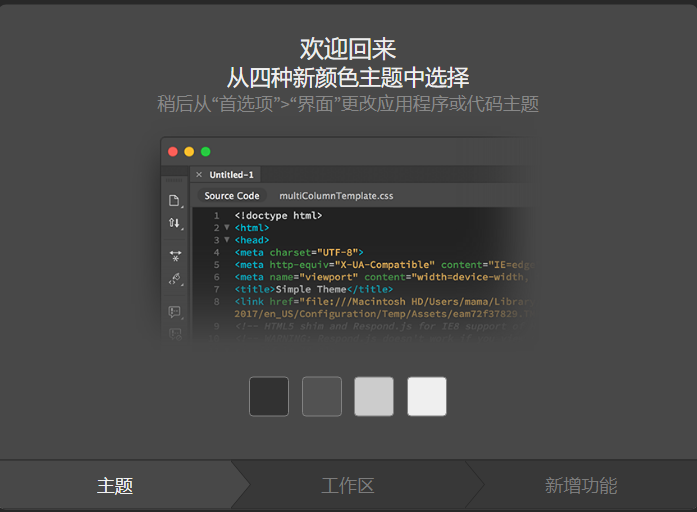
Task: Choose the lightest white theme swatch
Action: coord(427,396)
